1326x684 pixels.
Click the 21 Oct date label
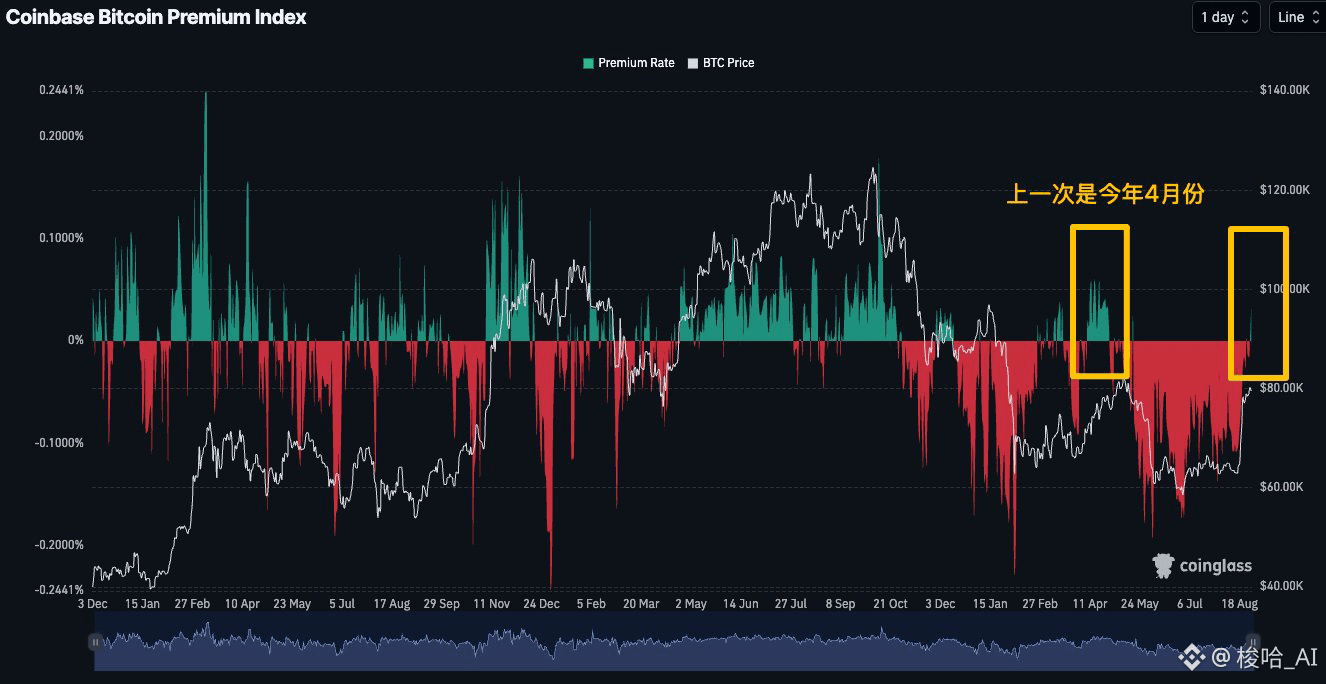tap(890, 604)
